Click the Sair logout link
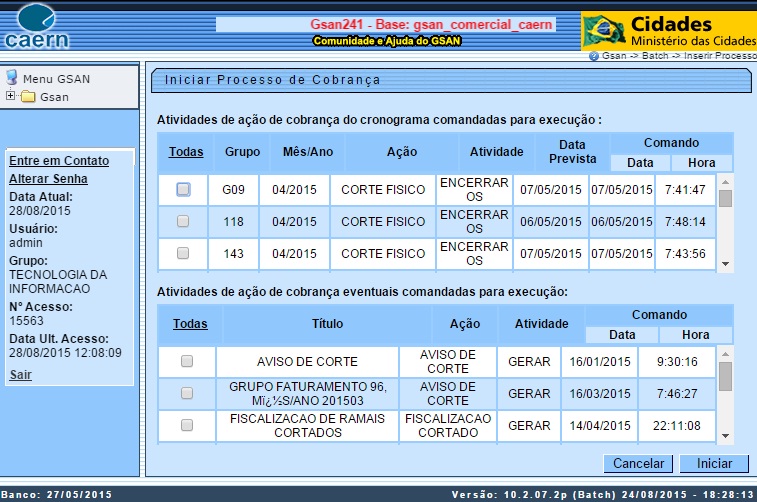 [20, 375]
